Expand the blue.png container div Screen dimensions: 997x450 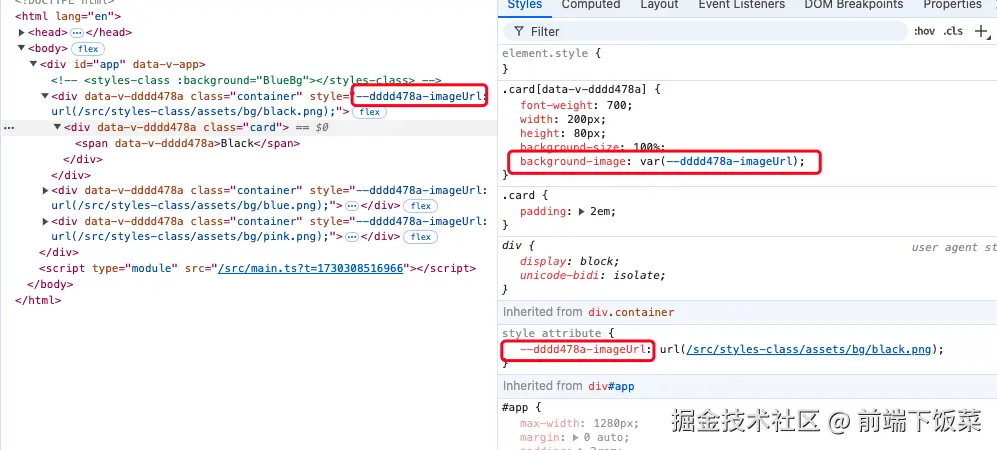[45, 190]
